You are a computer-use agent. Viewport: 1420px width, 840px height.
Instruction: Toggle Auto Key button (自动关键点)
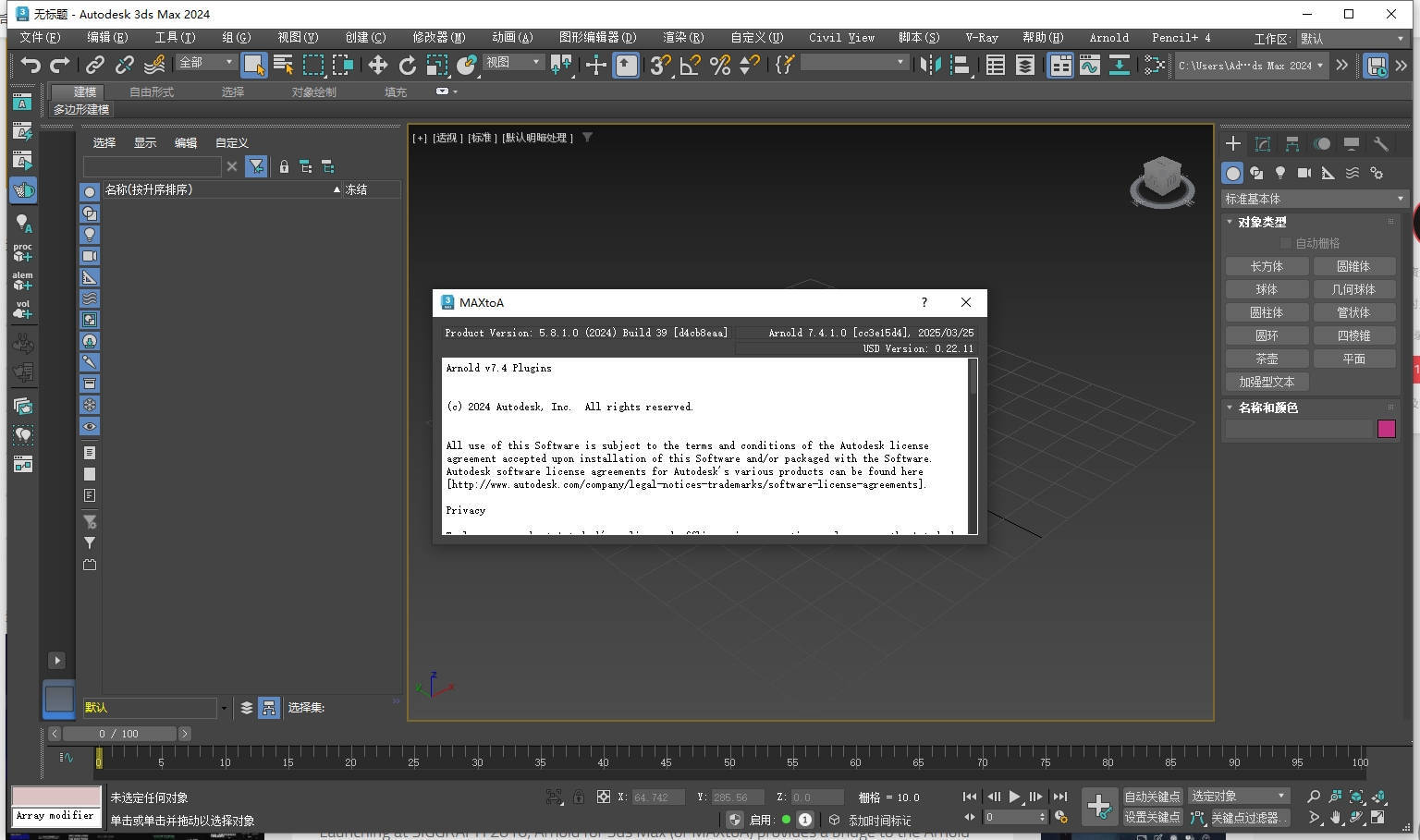click(x=1152, y=797)
